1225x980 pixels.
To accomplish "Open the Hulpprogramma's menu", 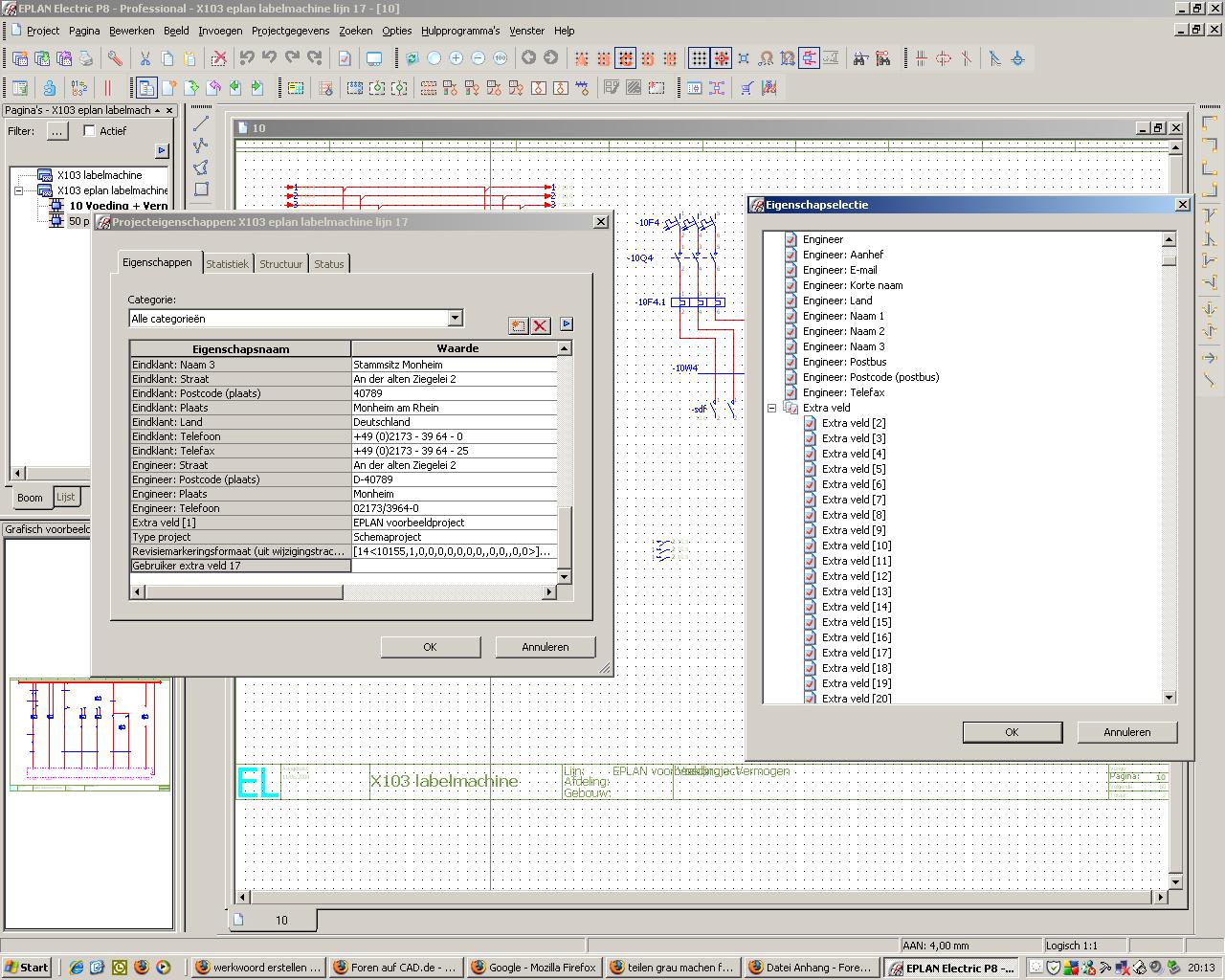I will (x=460, y=31).
